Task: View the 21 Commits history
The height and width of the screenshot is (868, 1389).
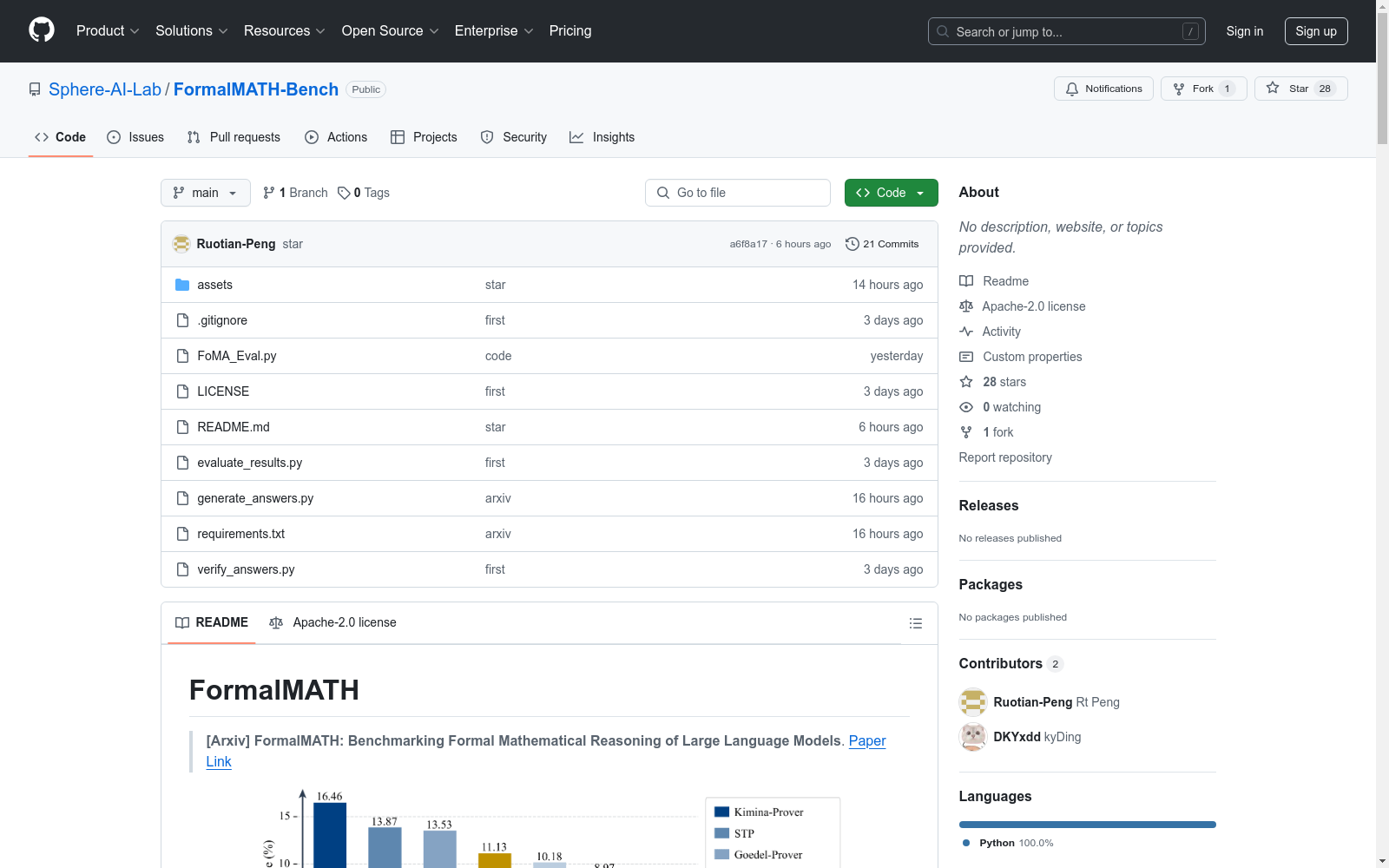Action: (x=882, y=244)
